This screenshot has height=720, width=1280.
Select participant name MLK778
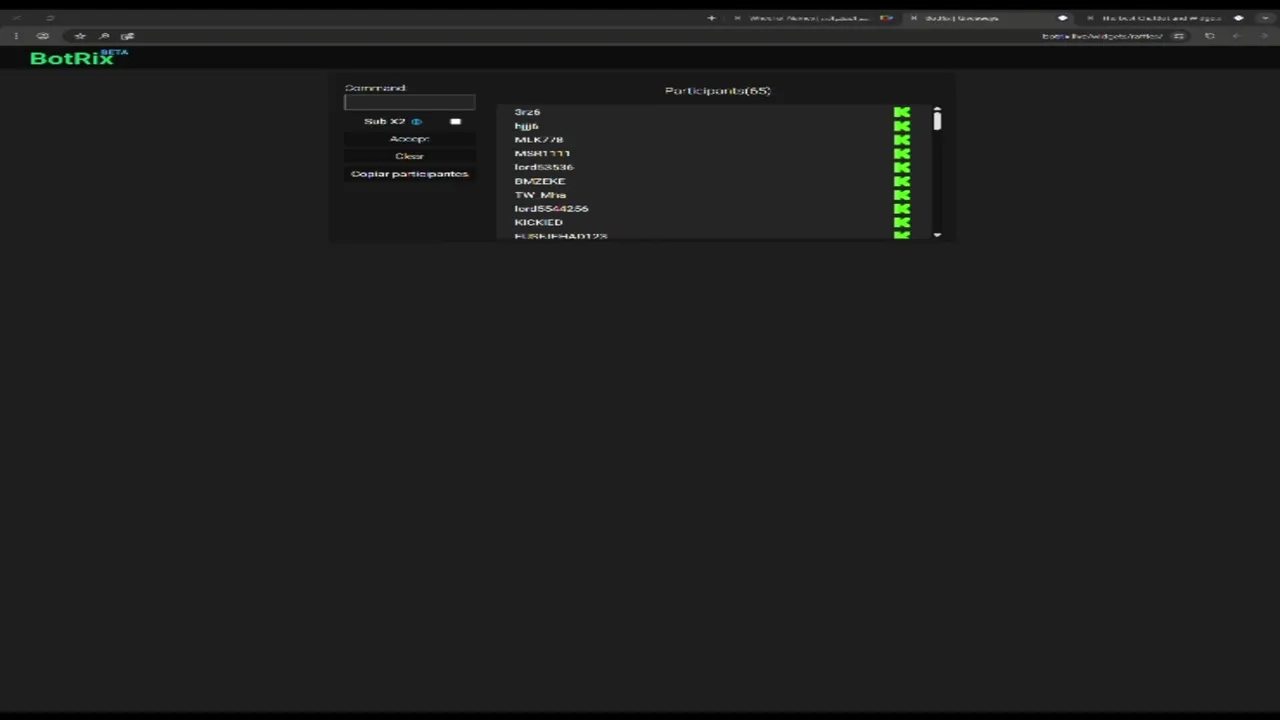point(539,140)
